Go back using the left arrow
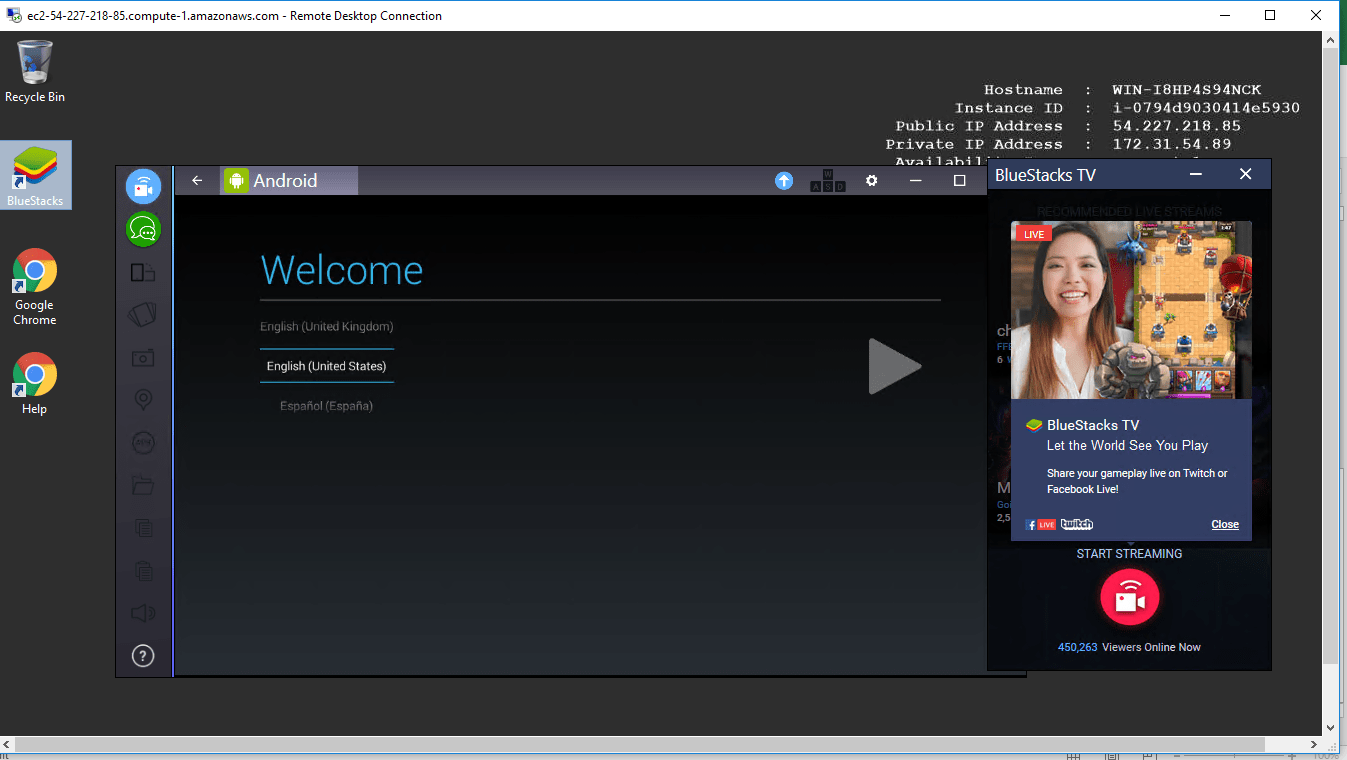1347x760 pixels. tap(197, 181)
